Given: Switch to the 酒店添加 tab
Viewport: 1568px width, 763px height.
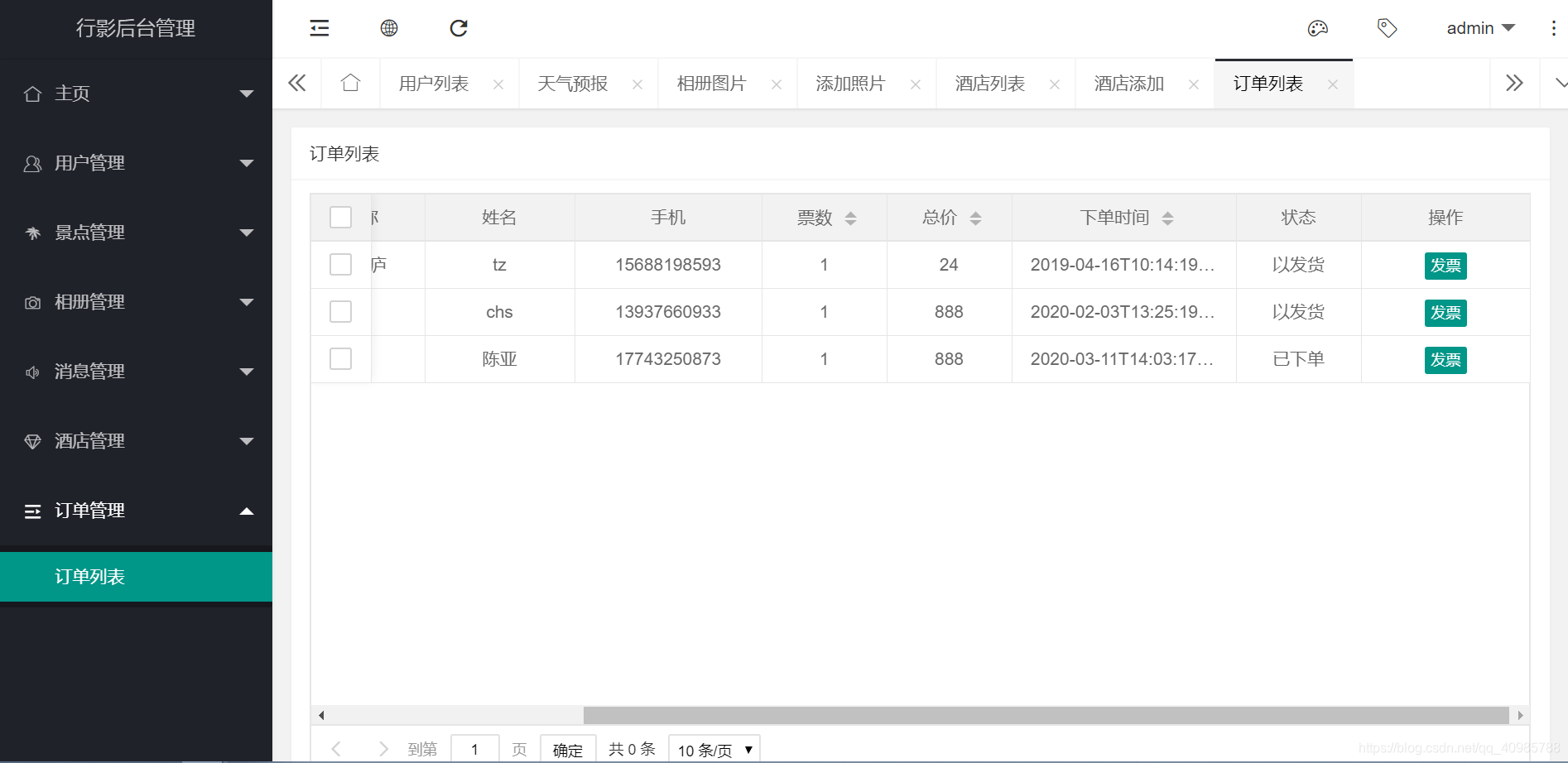Looking at the screenshot, I should point(1129,84).
